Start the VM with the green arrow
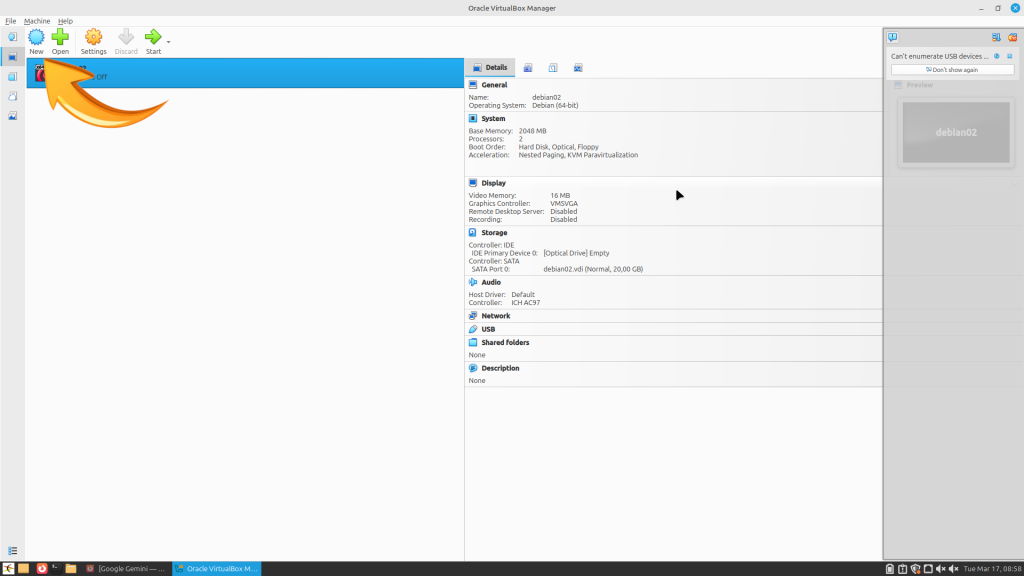 (153, 38)
